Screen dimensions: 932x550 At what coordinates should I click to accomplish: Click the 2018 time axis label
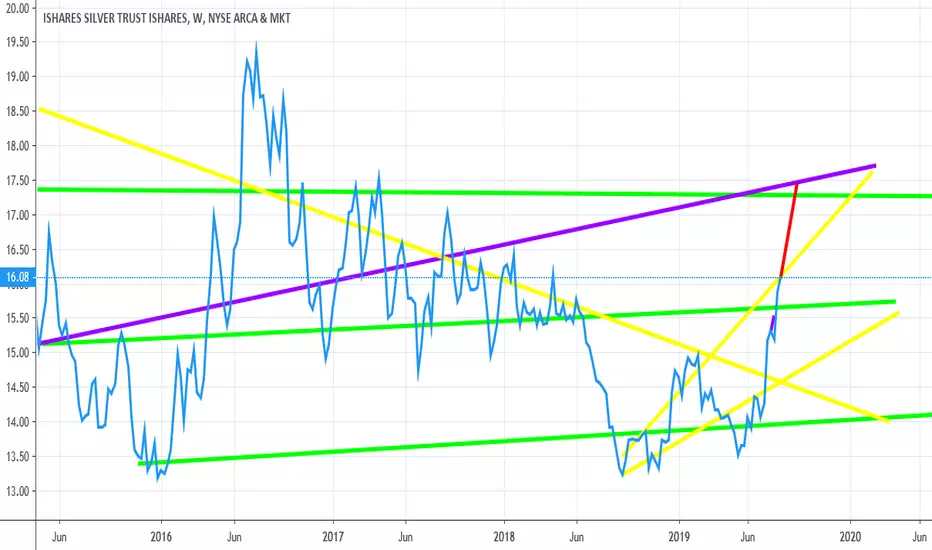tap(504, 537)
